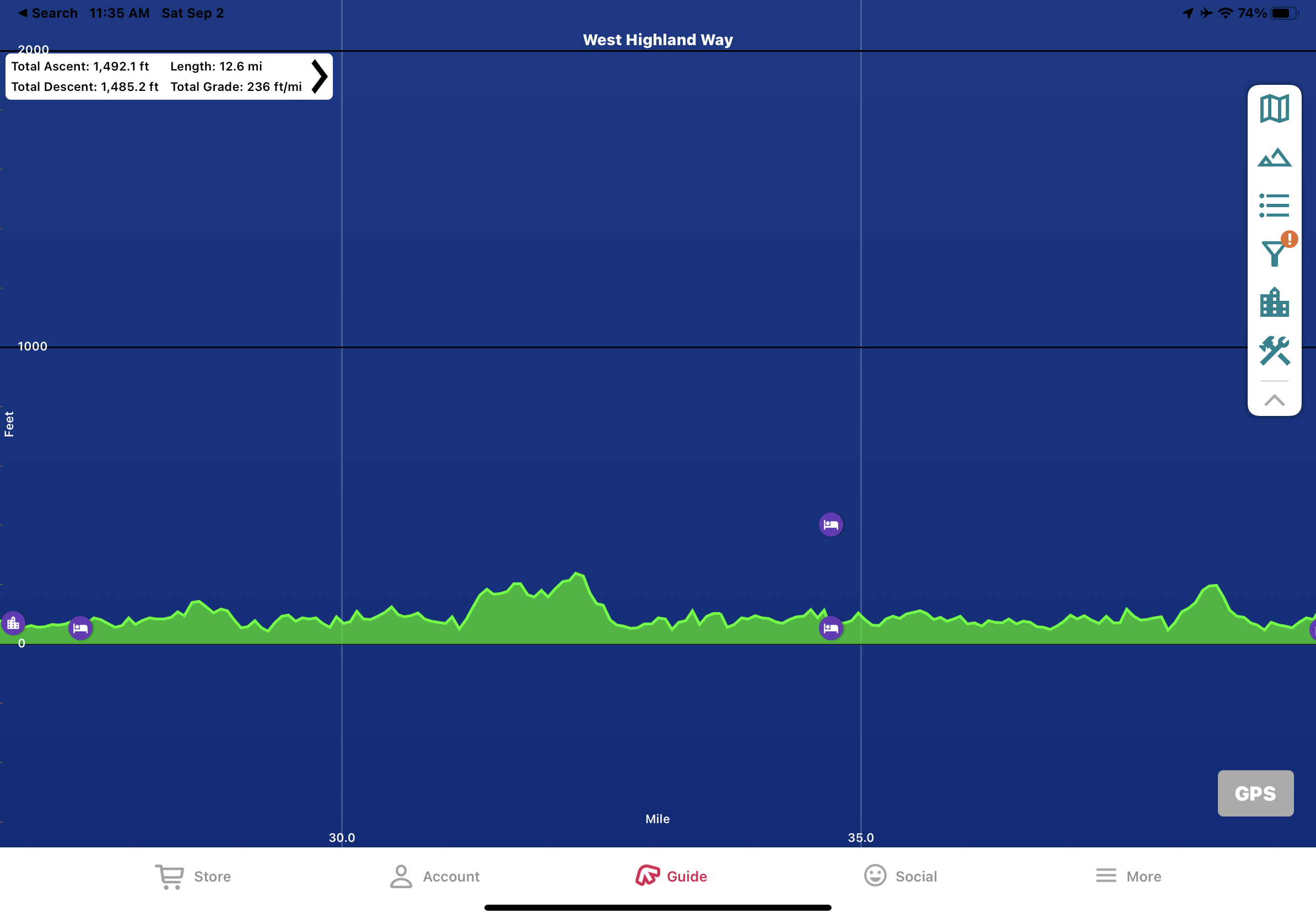Open the filter funnel icon
The width and height of the screenshot is (1316, 919).
point(1274,253)
